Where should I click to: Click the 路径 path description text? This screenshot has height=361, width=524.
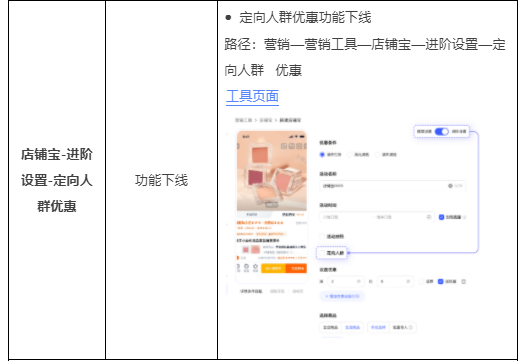pyautogui.click(x=365, y=57)
